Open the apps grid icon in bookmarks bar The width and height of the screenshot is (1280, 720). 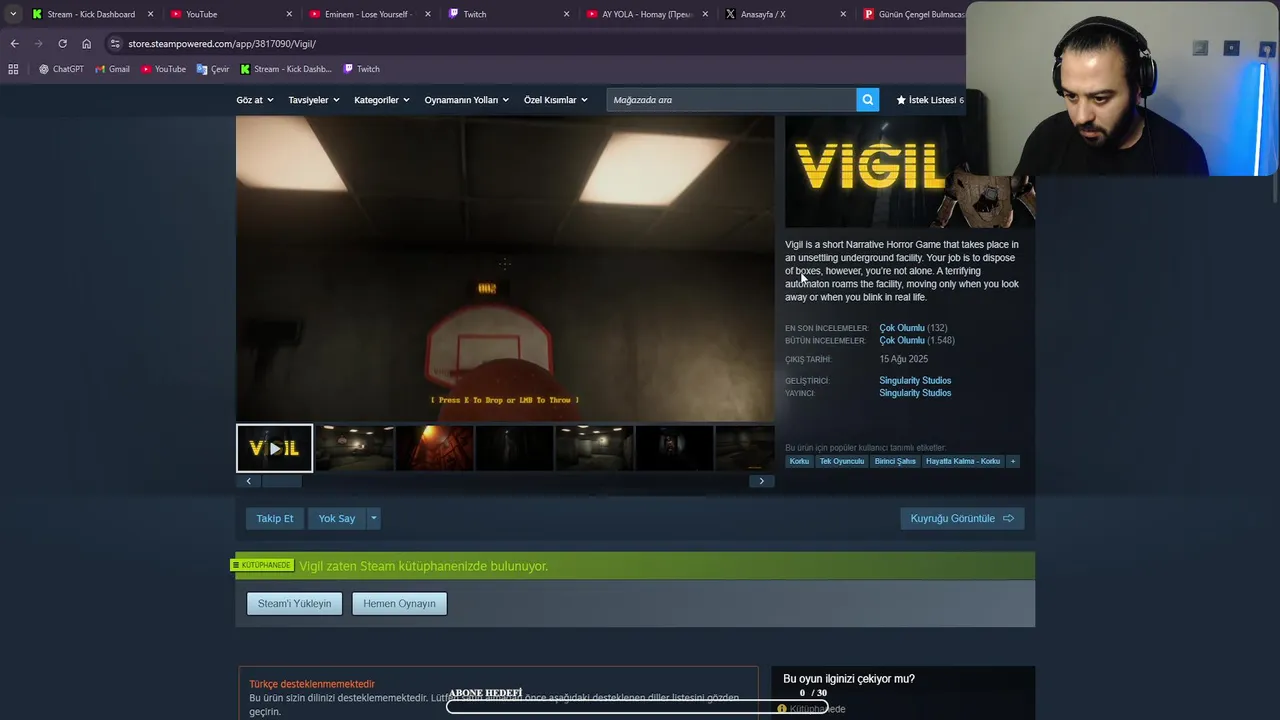tap(13, 69)
